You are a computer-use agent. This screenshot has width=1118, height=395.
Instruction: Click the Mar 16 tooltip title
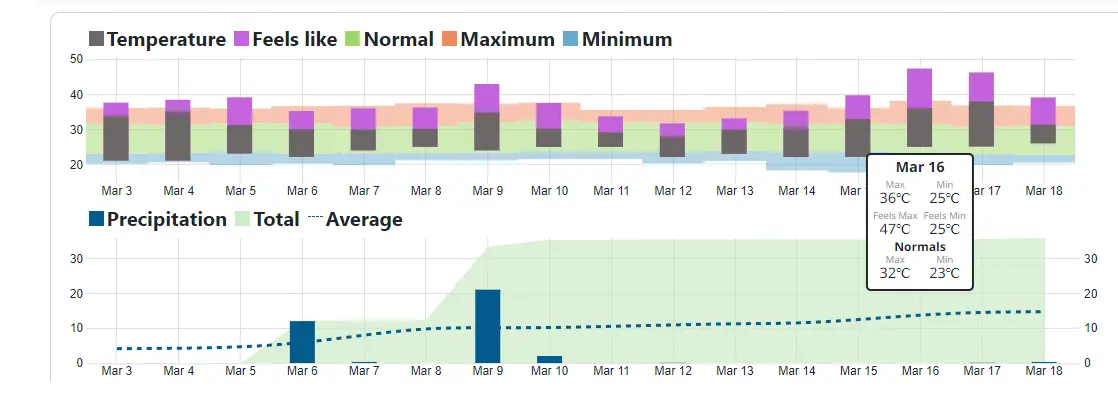(x=920, y=168)
